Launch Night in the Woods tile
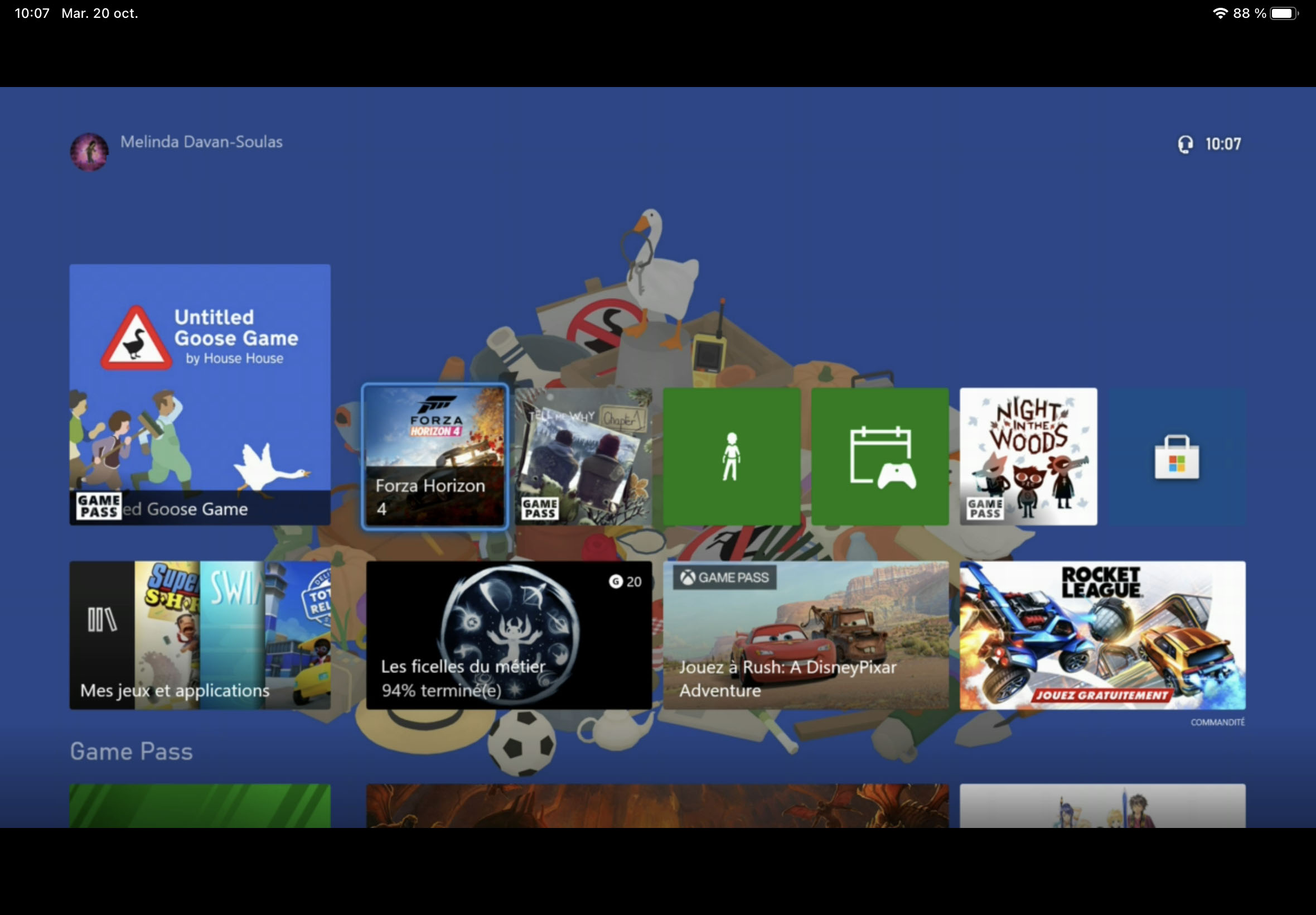Image resolution: width=1316 pixels, height=915 pixels. 1028,456
